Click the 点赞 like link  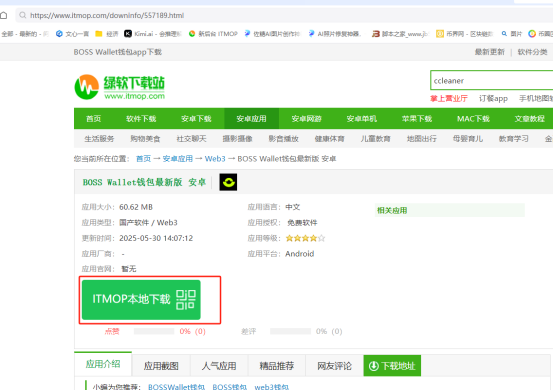112,331
